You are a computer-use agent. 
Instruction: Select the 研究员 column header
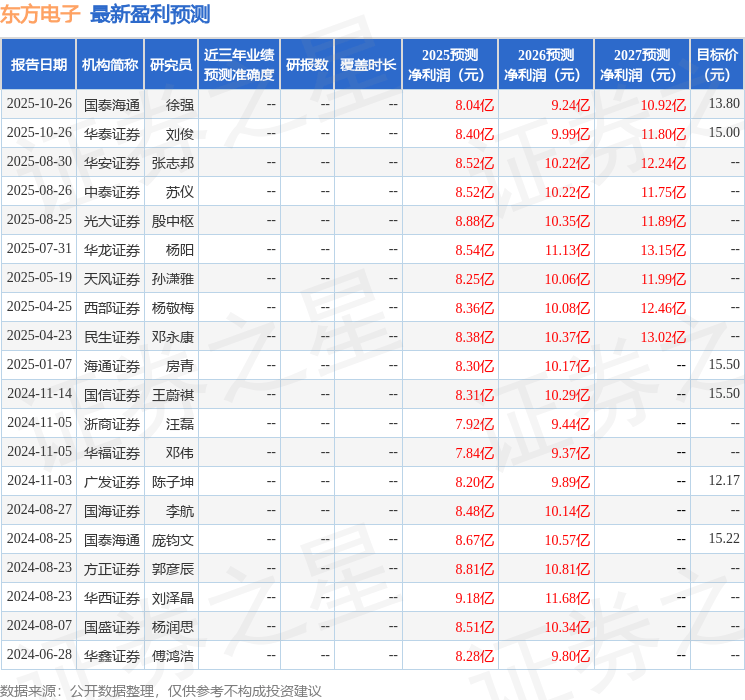(x=171, y=64)
